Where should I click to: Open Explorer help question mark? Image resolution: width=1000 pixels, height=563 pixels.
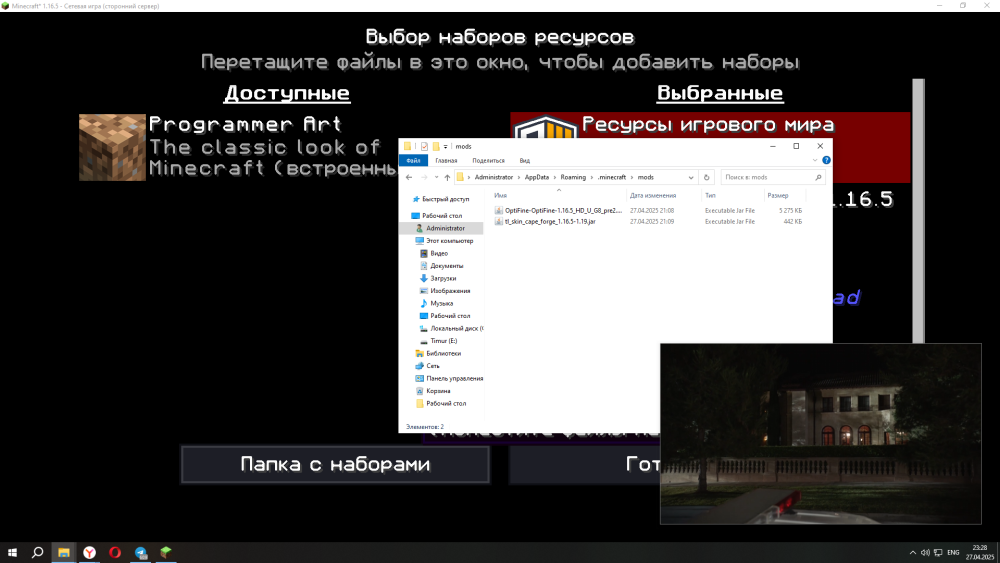(x=826, y=160)
